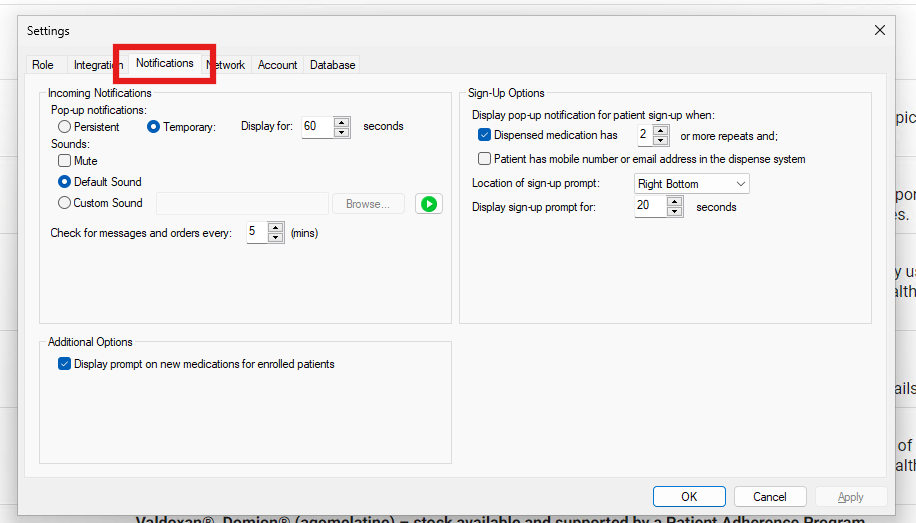Screen dimensions: 916x523
Task: Click Browse for custom sound file
Action: pos(368,204)
